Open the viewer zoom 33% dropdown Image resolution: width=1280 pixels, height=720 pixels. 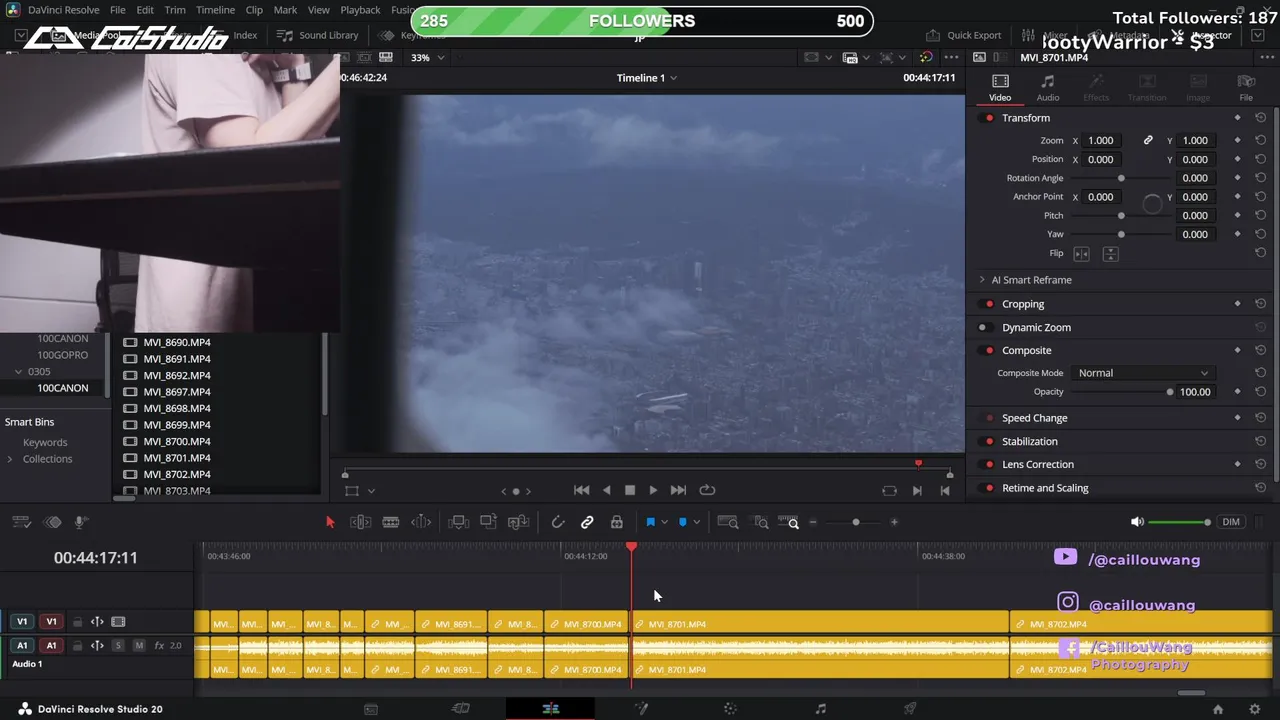(x=427, y=57)
